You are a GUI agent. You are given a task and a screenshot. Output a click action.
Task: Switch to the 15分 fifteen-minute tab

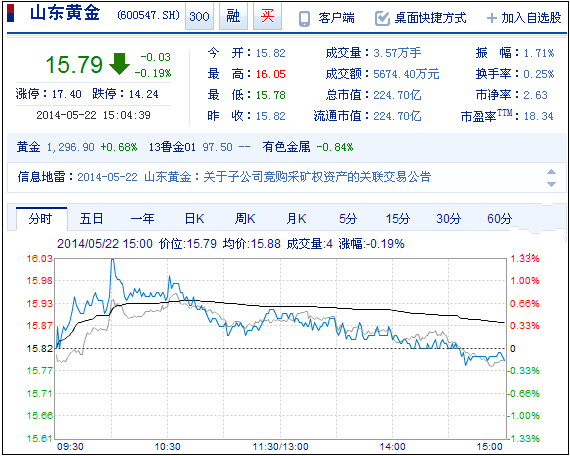pos(398,219)
